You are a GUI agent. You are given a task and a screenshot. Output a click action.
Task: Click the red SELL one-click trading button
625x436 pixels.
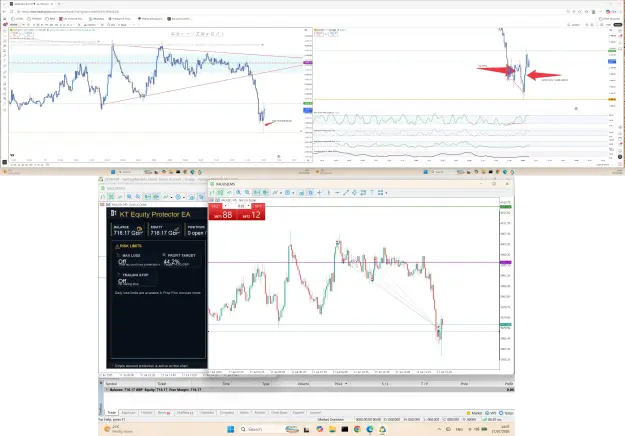222,214
